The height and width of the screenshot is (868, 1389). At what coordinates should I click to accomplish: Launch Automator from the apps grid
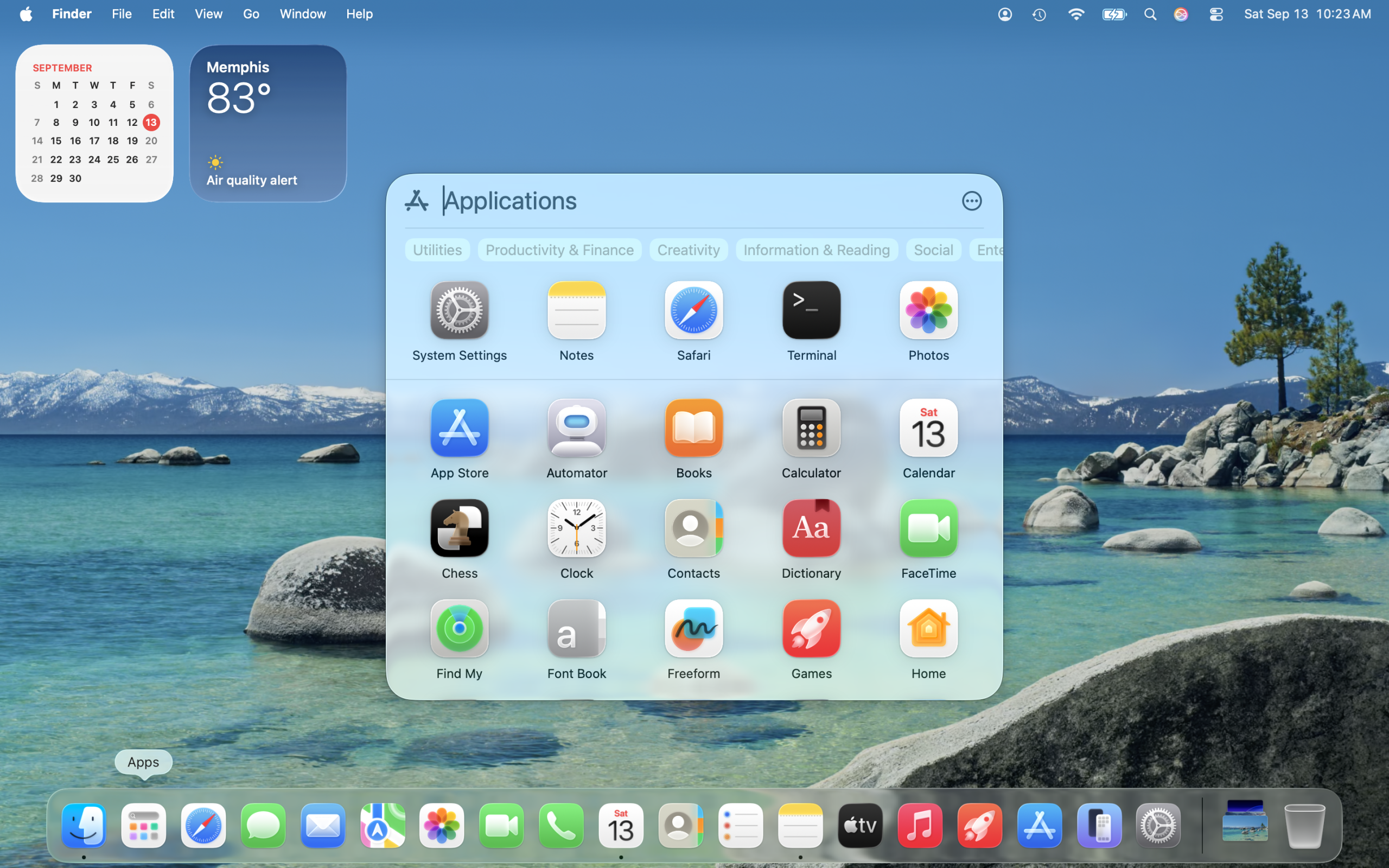pos(576,428)
